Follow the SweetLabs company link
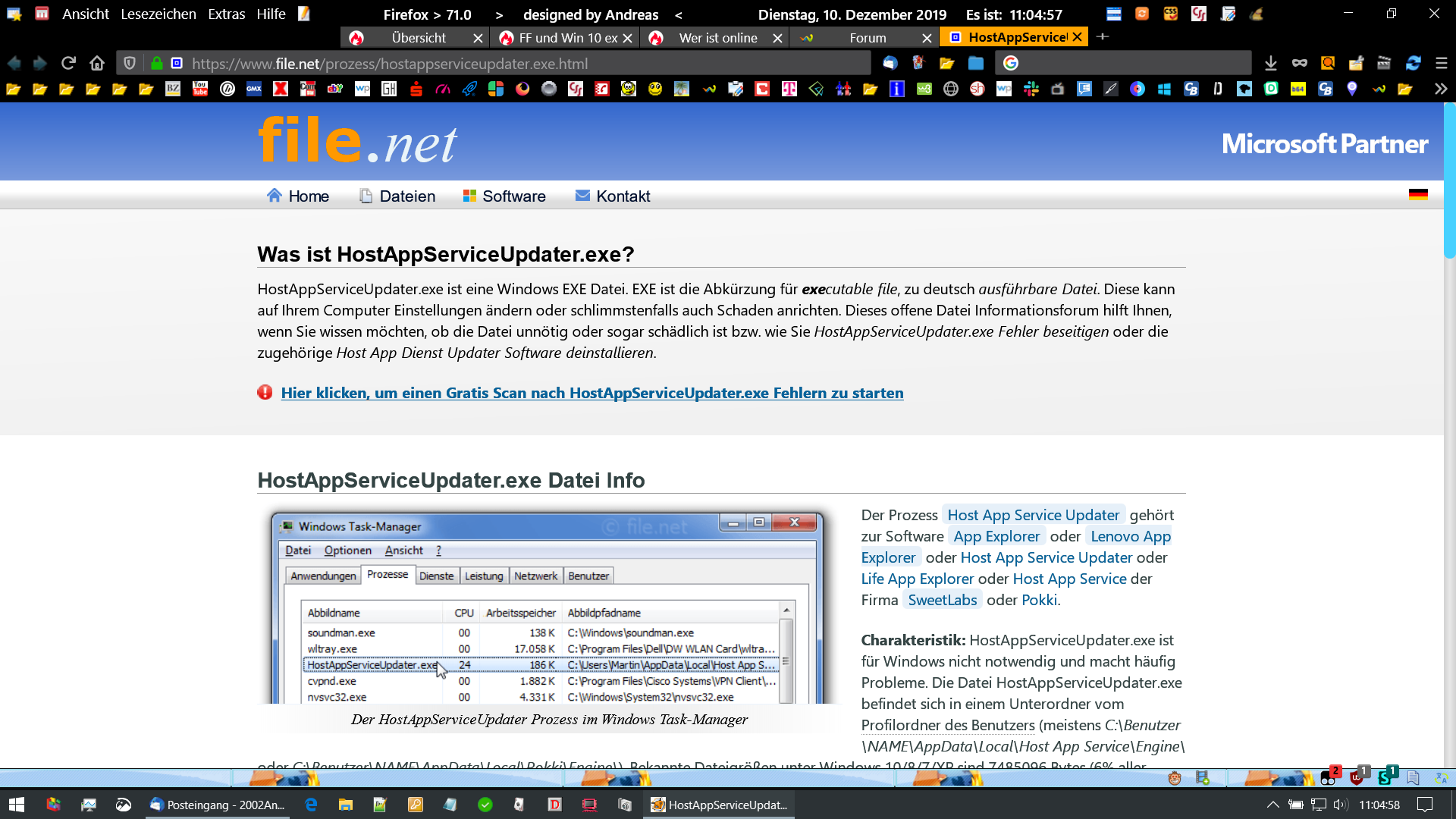 (942, 600)
